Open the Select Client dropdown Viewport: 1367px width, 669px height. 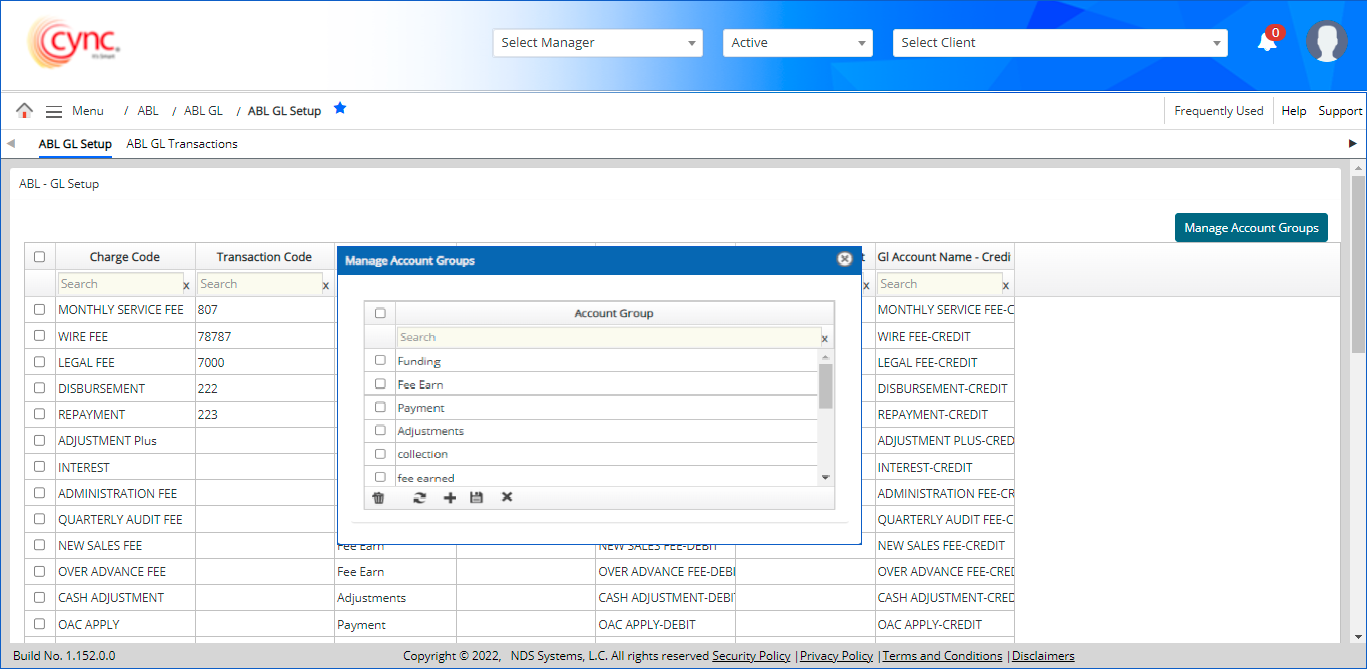pyautogui.click(x=1059, y=43)
